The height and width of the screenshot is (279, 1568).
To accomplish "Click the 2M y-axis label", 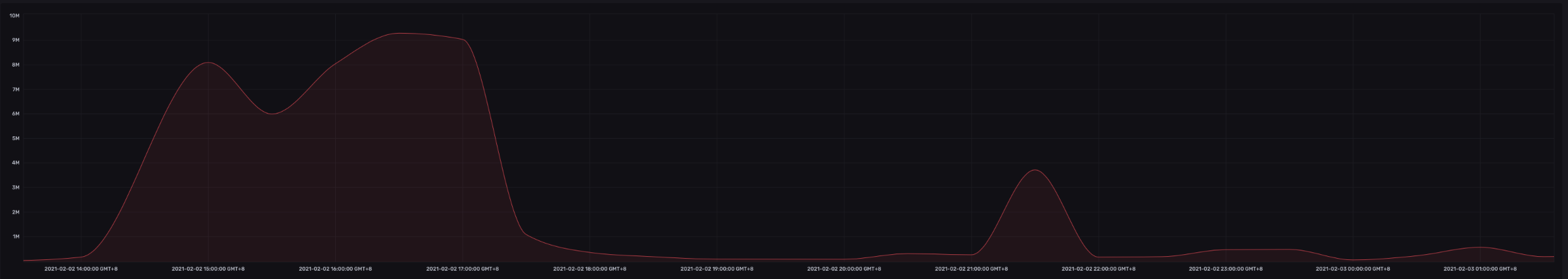I will [x=15, y=212].
